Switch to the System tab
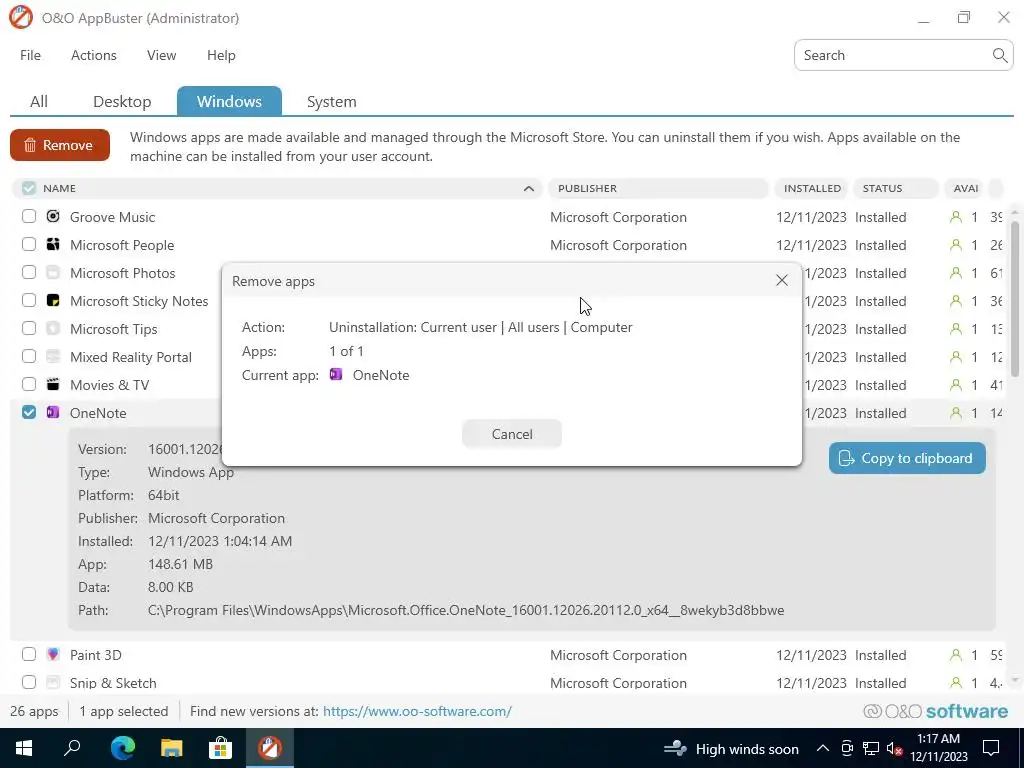1024x768 pixels. (x=332, y=102)
